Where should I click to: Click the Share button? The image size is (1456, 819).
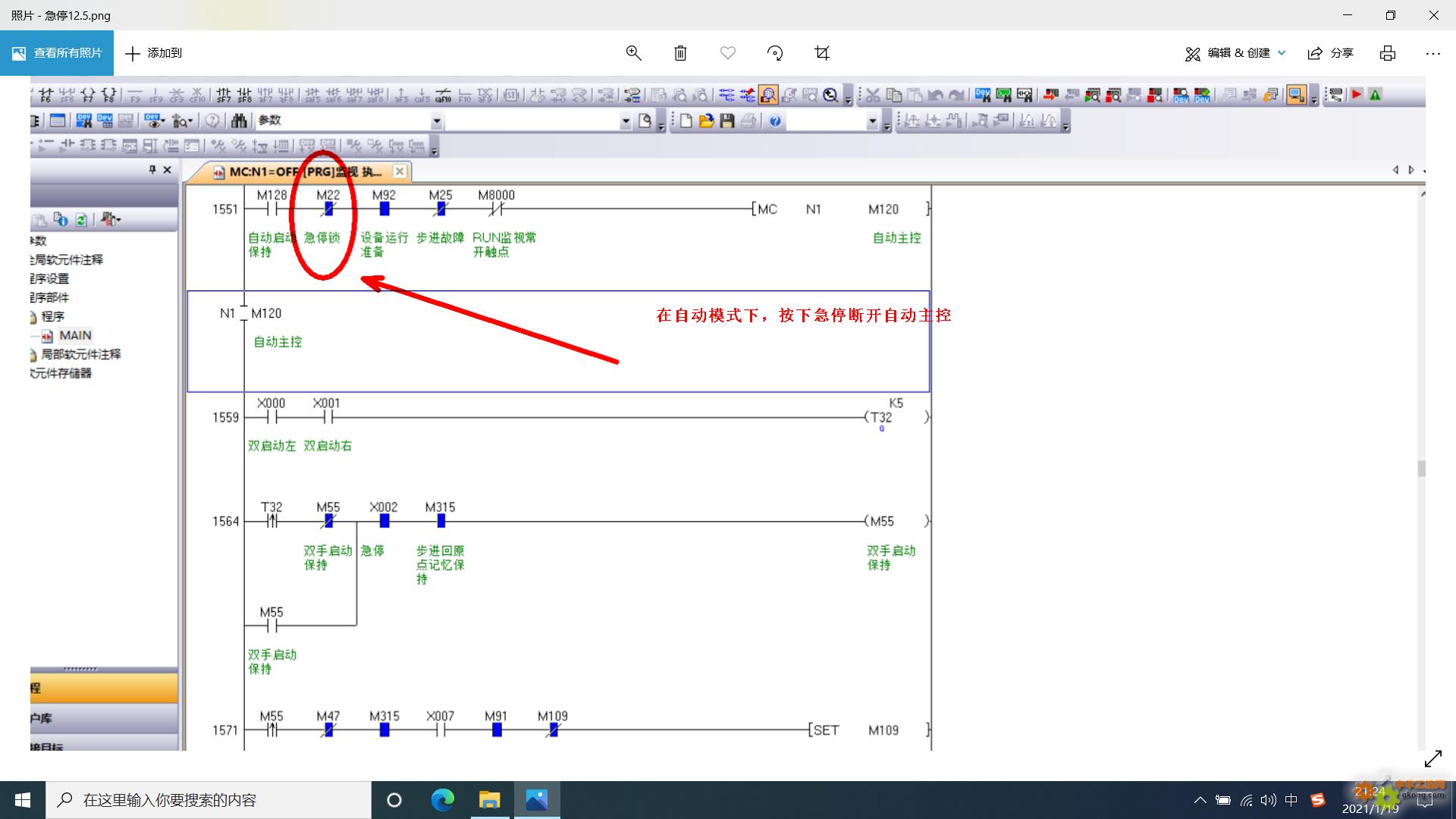click(x=1331, y=53)
